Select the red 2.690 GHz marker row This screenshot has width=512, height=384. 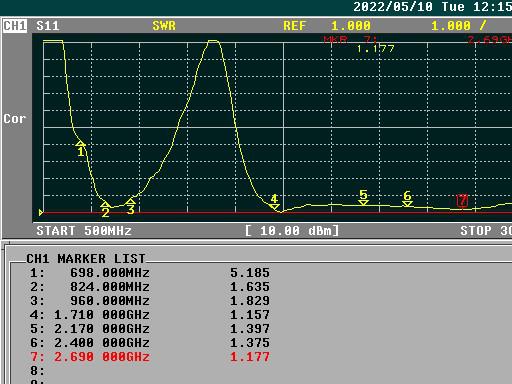click(150, 357)
